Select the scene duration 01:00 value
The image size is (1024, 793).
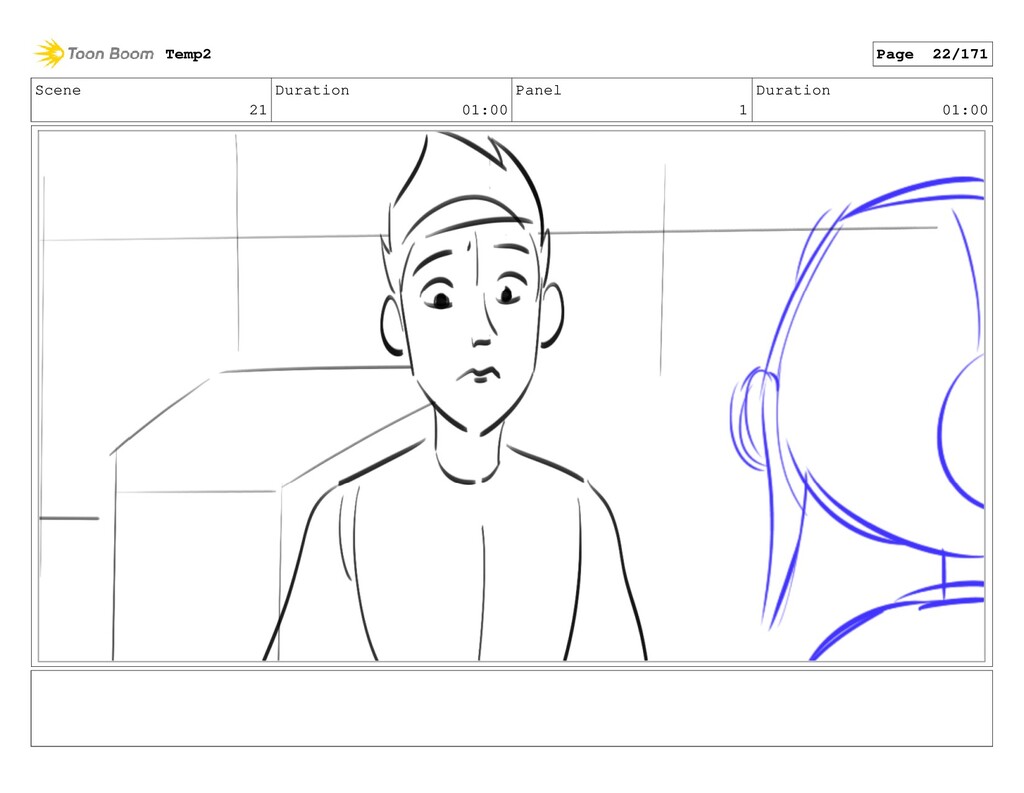(x=485, y=110)
